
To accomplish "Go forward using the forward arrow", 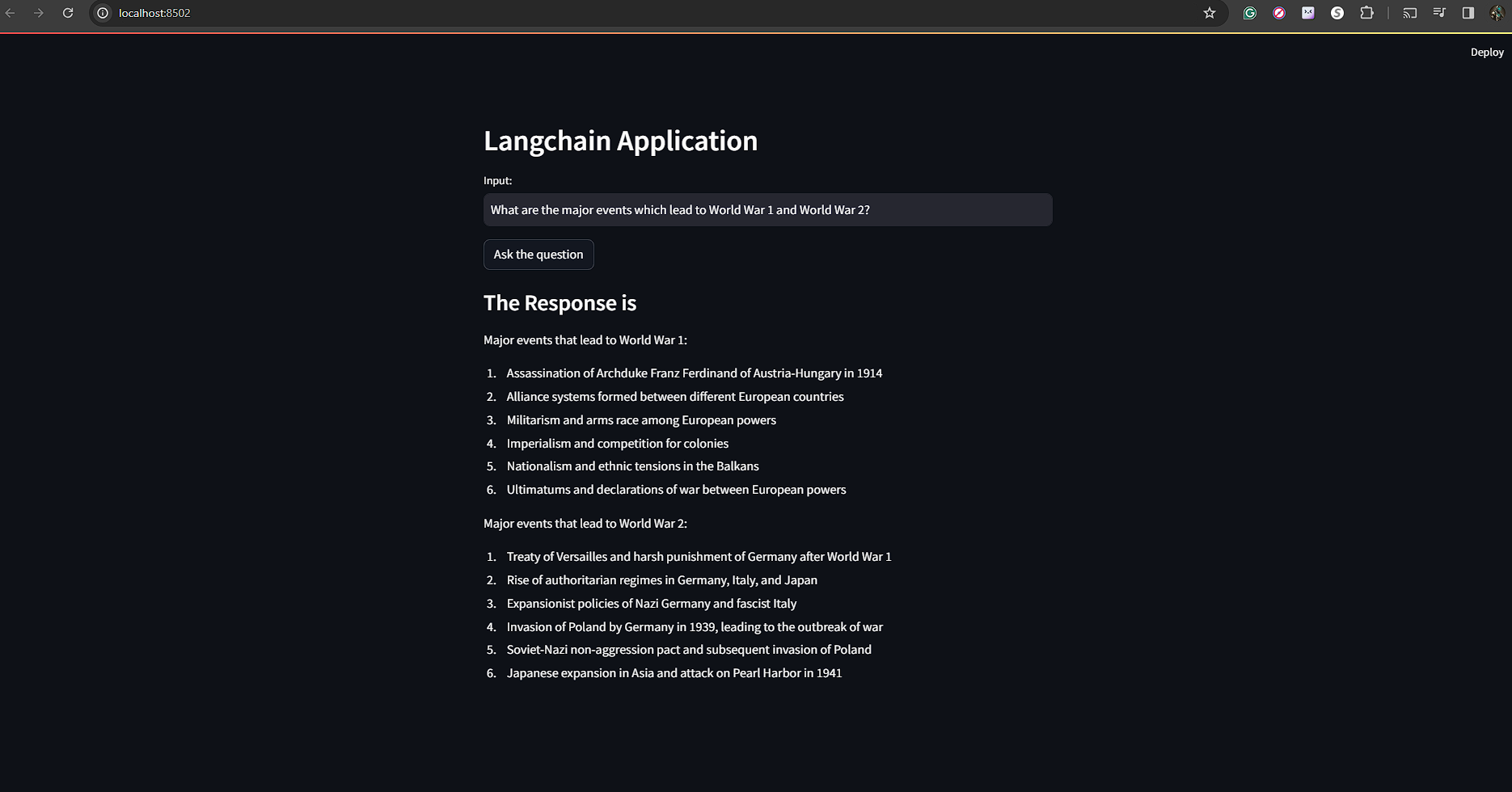I will 39,13.
